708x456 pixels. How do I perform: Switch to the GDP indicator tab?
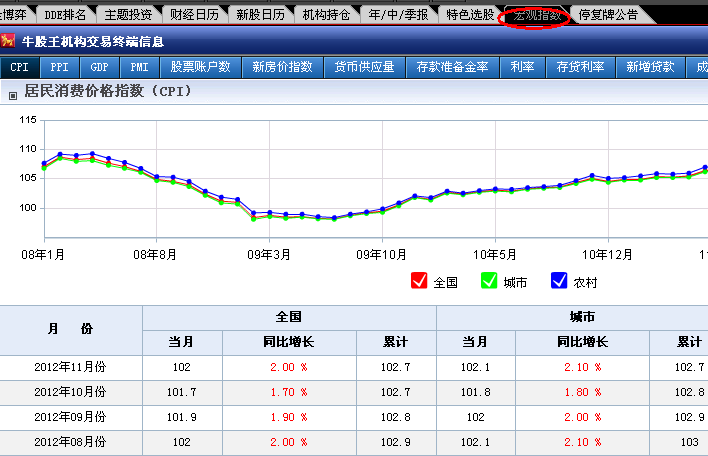coord(99,67)
